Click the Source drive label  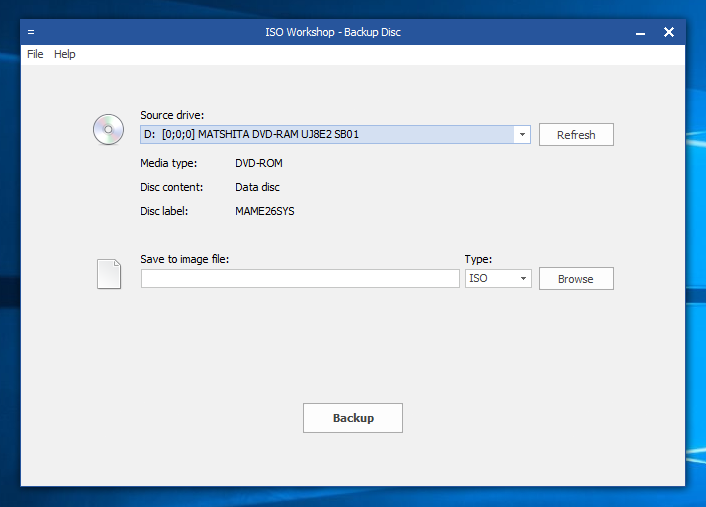pos(172,115)
